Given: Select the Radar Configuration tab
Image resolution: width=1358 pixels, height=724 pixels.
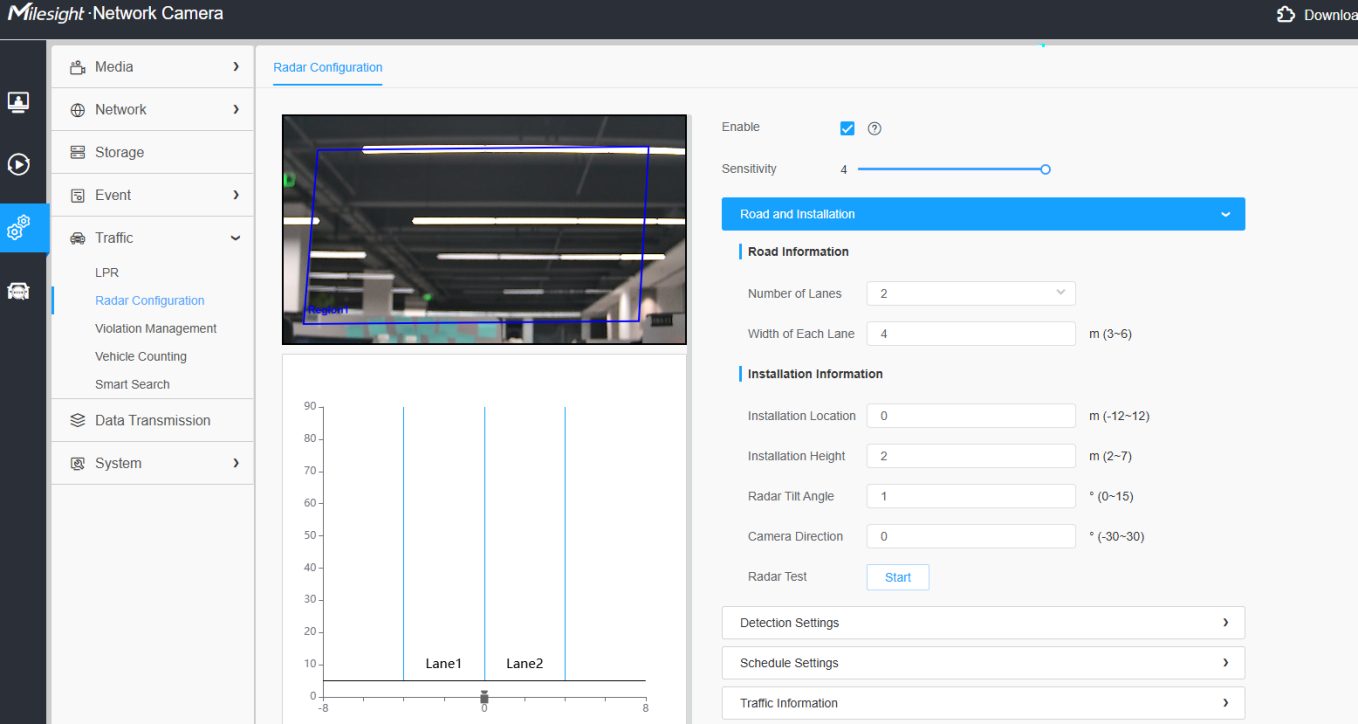Looking at the screenshot, I should (x=328, y=68).
